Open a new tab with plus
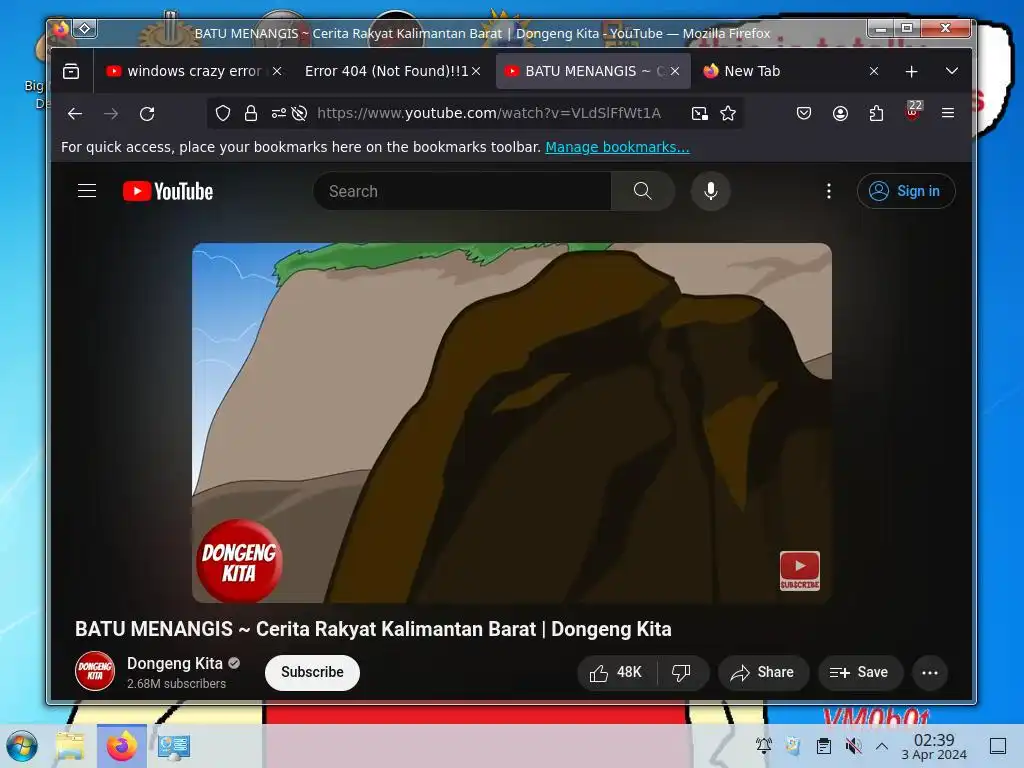The height and width of the screenshot is (768, 1024). pos(912,71)
